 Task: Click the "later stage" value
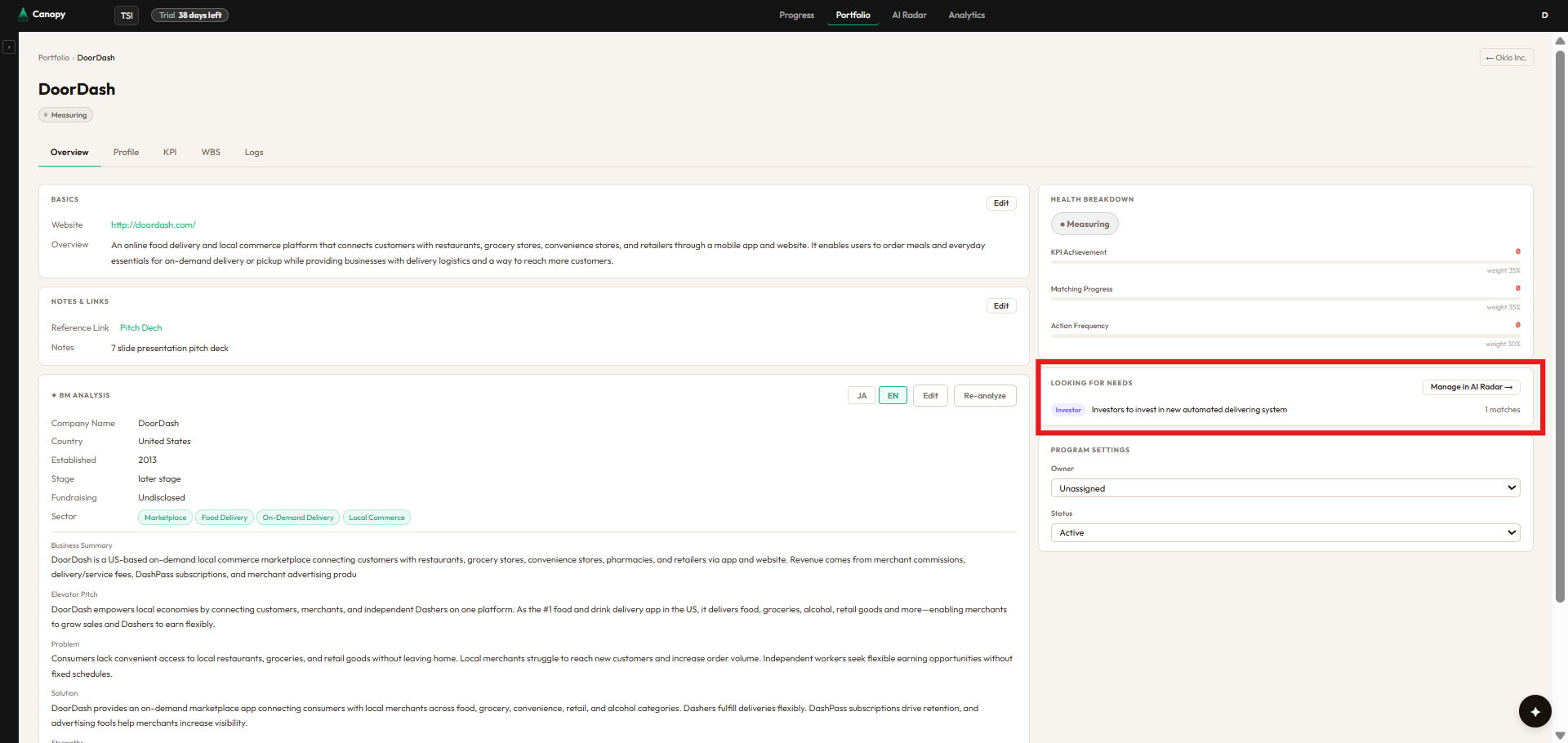(159, 479)
